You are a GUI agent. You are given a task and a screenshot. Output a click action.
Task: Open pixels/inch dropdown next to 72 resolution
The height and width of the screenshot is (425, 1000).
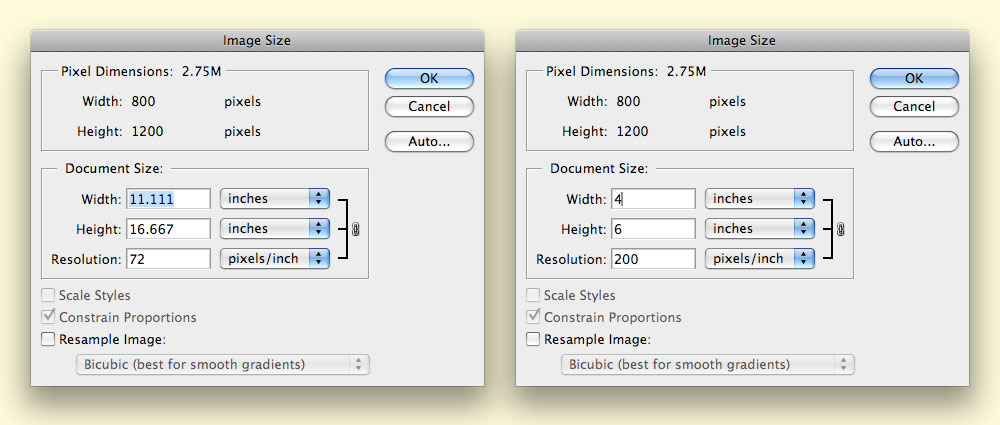pos(275,259)
